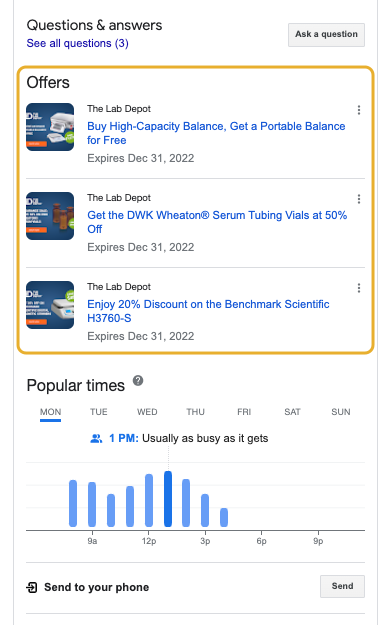Select the FRI popular times tab

tap(244, 412)
